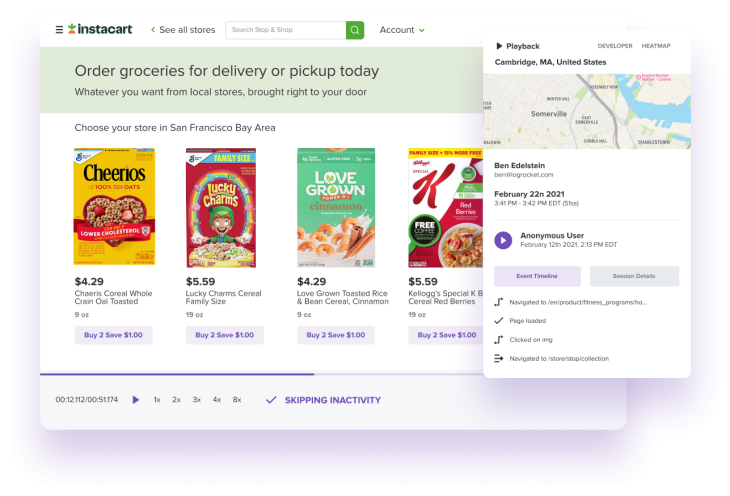Click Buy 2 Save $1.00 under Special K

(x=446, y=335)
